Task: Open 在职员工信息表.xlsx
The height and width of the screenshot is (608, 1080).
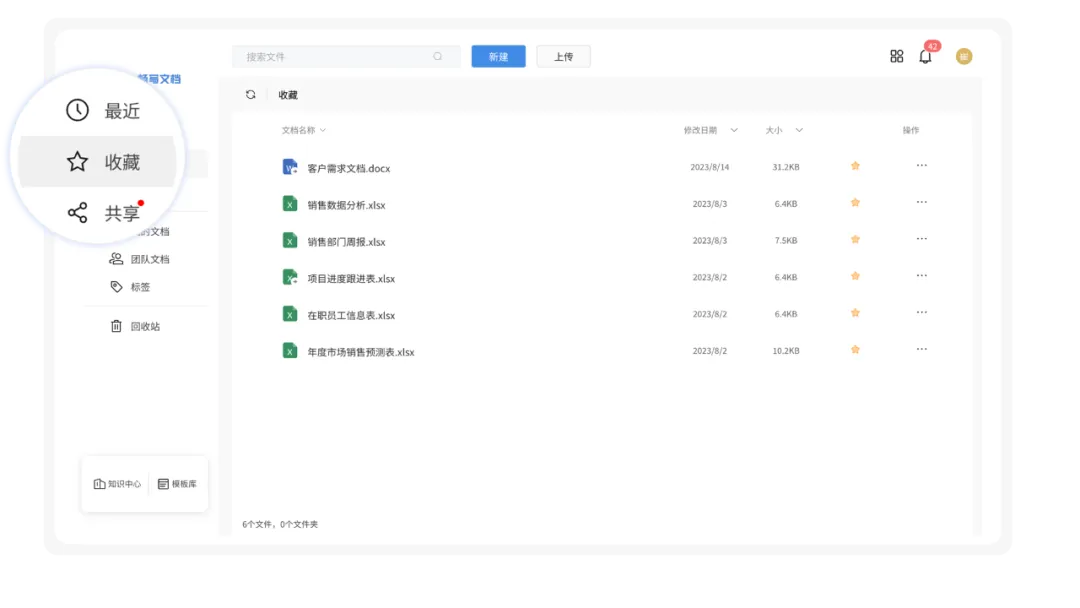Action: pos(351,315)
